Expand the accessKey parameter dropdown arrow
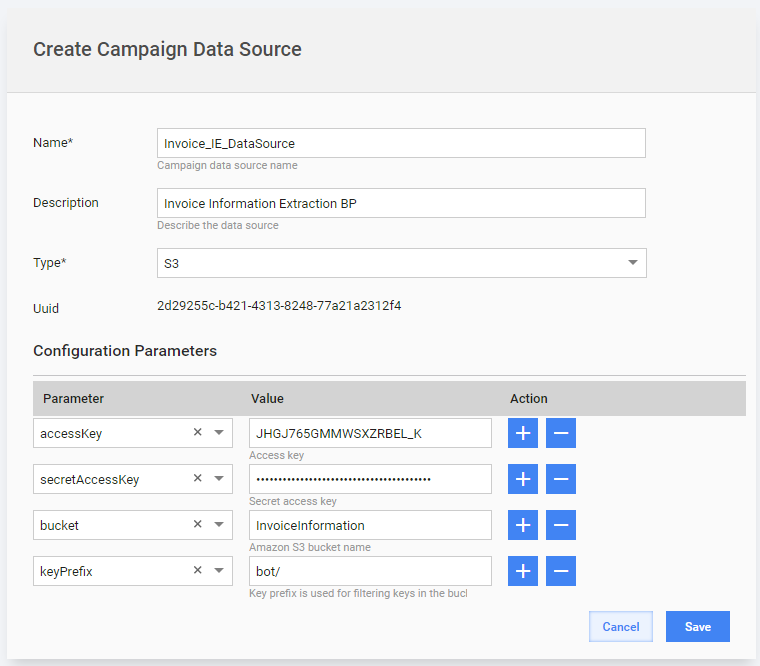Image resolution: width=760 pixels, height=666 pixels. tap(219, 432)
